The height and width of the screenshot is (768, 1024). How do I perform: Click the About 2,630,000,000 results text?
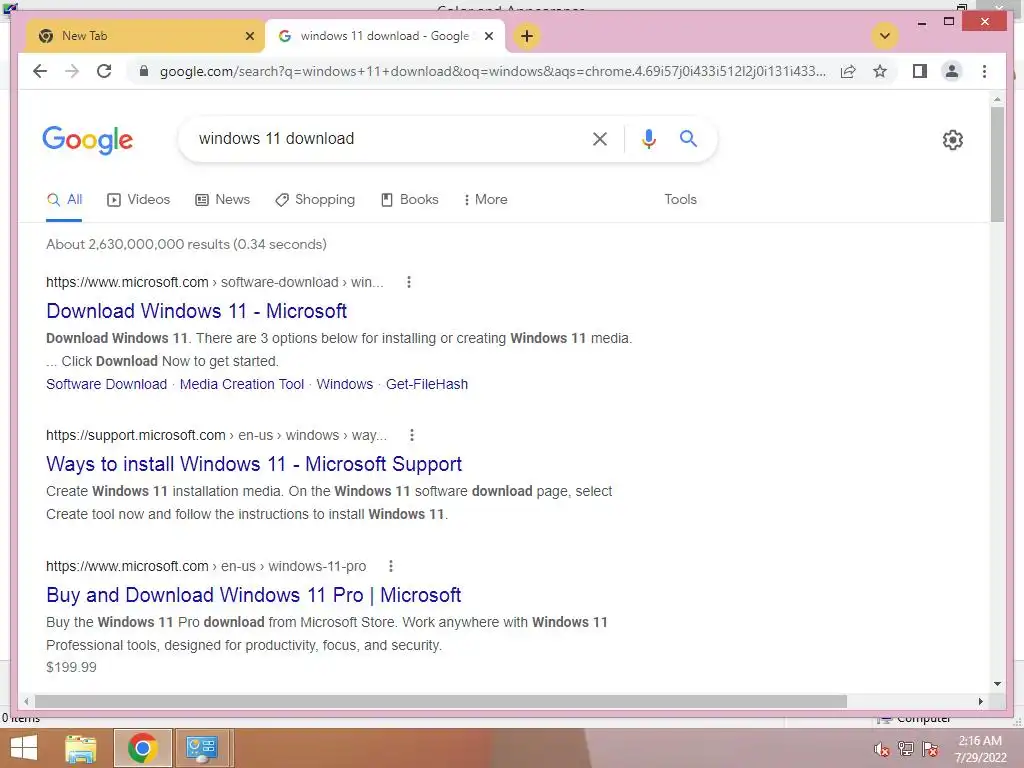(x=186, y=244)
